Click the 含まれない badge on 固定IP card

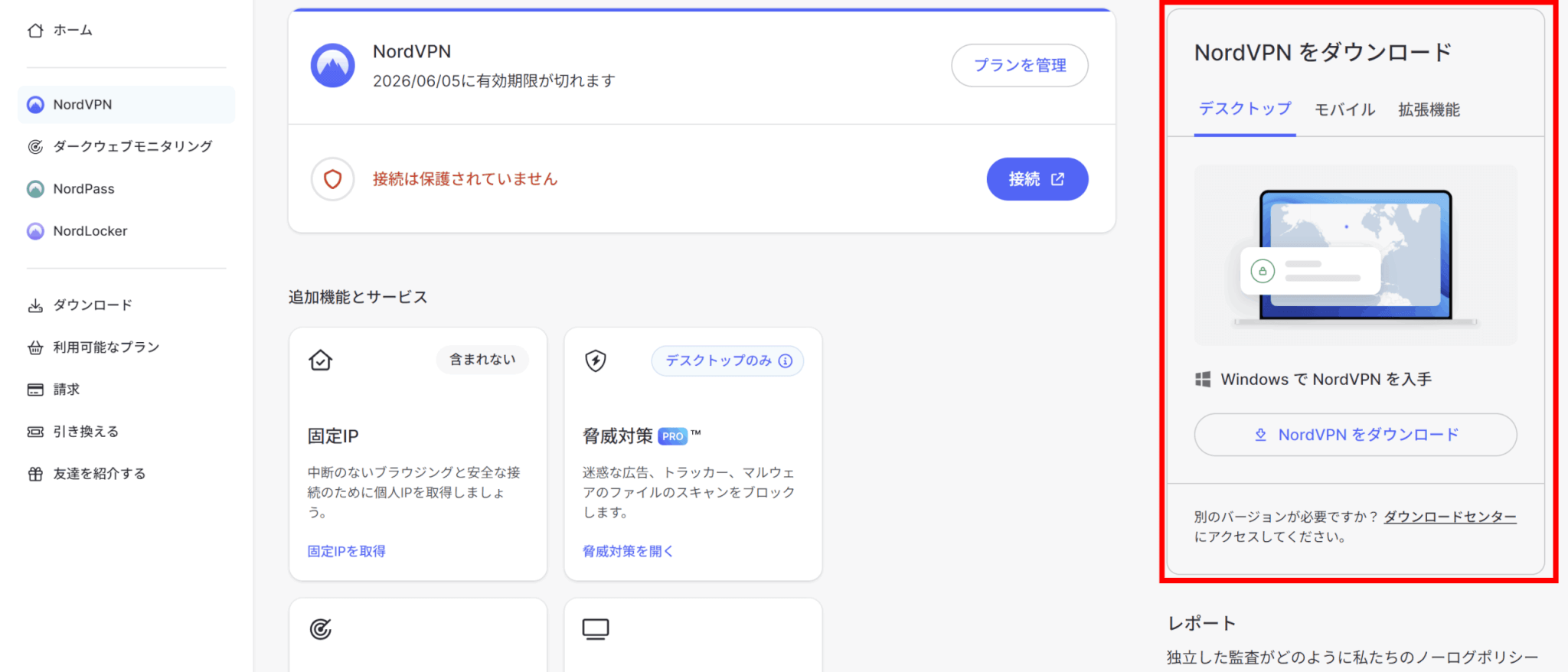[482, 360]
